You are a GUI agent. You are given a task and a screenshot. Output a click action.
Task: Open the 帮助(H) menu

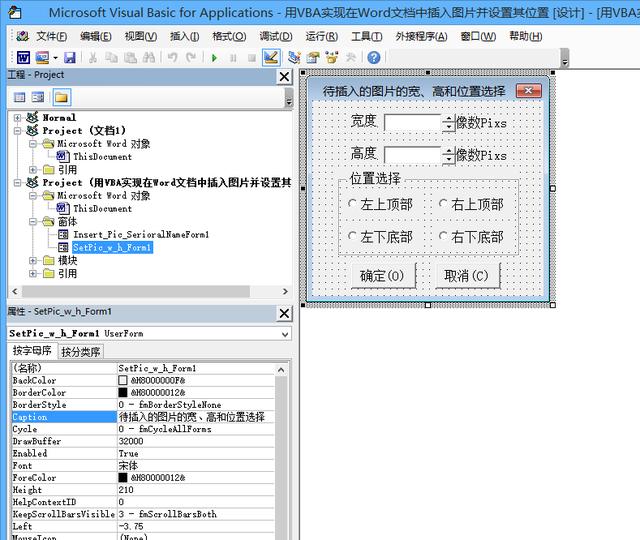pos(526,37)
